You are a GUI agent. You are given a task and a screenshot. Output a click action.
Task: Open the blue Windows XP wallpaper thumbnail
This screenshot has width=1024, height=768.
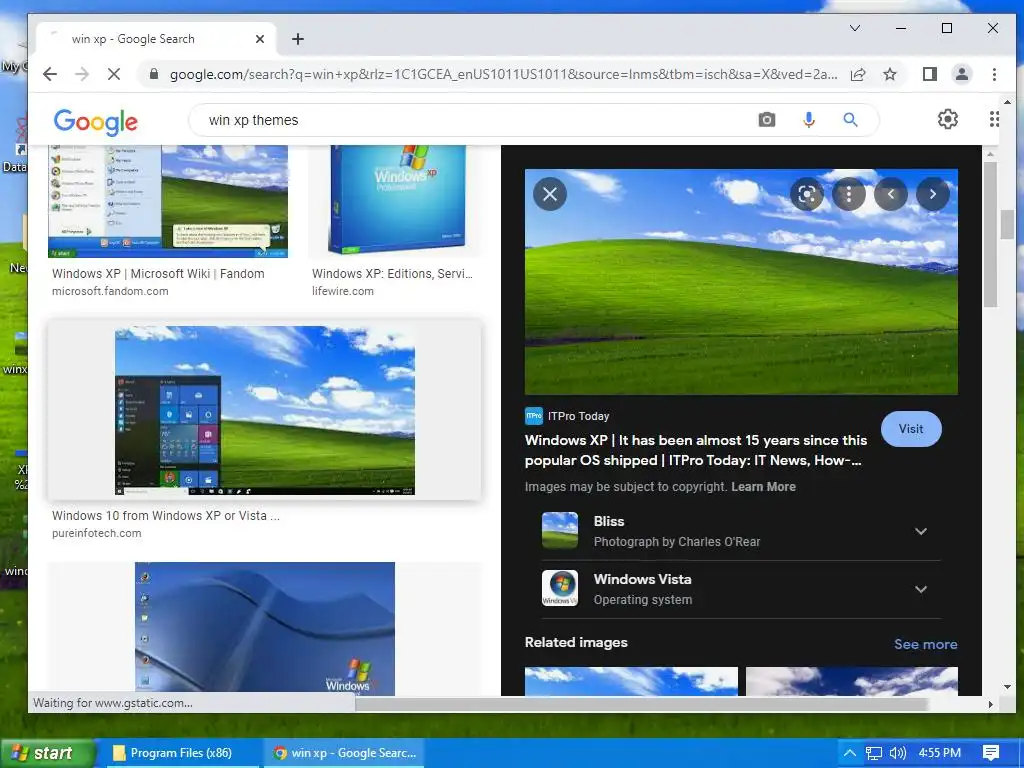point(264,628)
